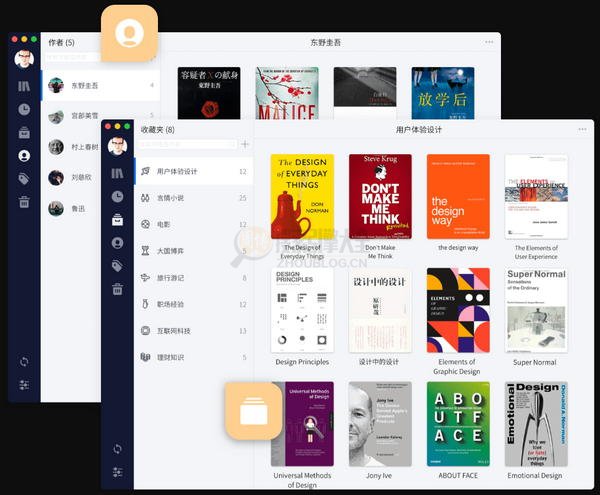Open Elements of Graphic Design book cover
Viewport: 600px width, 495px height.
(458, 310)
